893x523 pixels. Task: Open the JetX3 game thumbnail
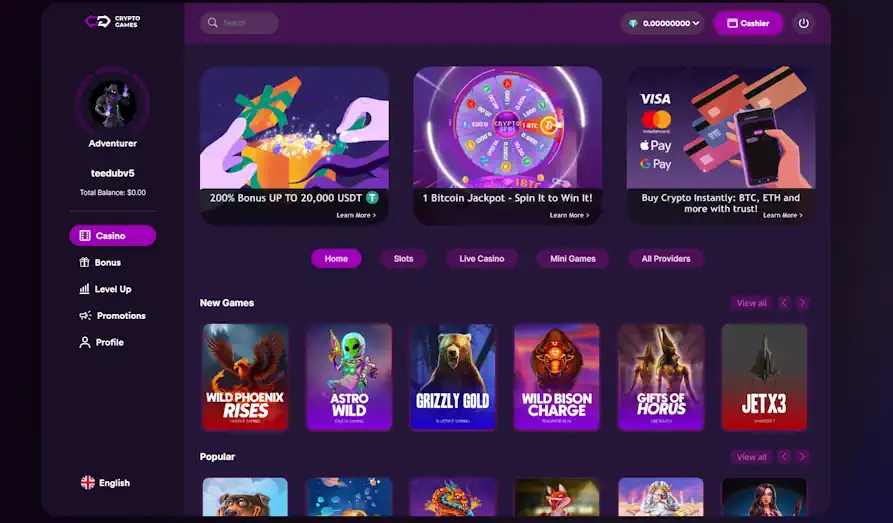(764, 377)
